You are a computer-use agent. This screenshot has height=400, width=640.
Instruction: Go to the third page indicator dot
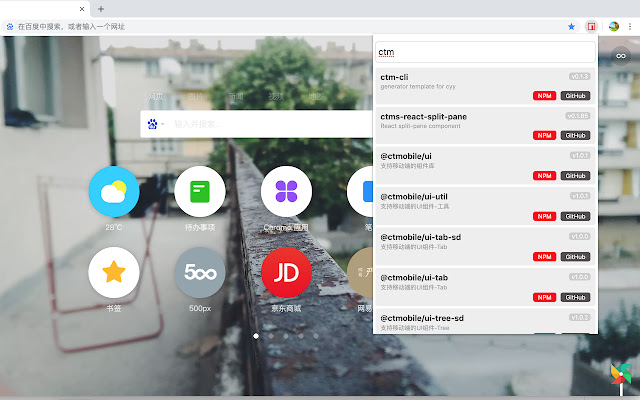pyautogui.click(x=286, y=336)
